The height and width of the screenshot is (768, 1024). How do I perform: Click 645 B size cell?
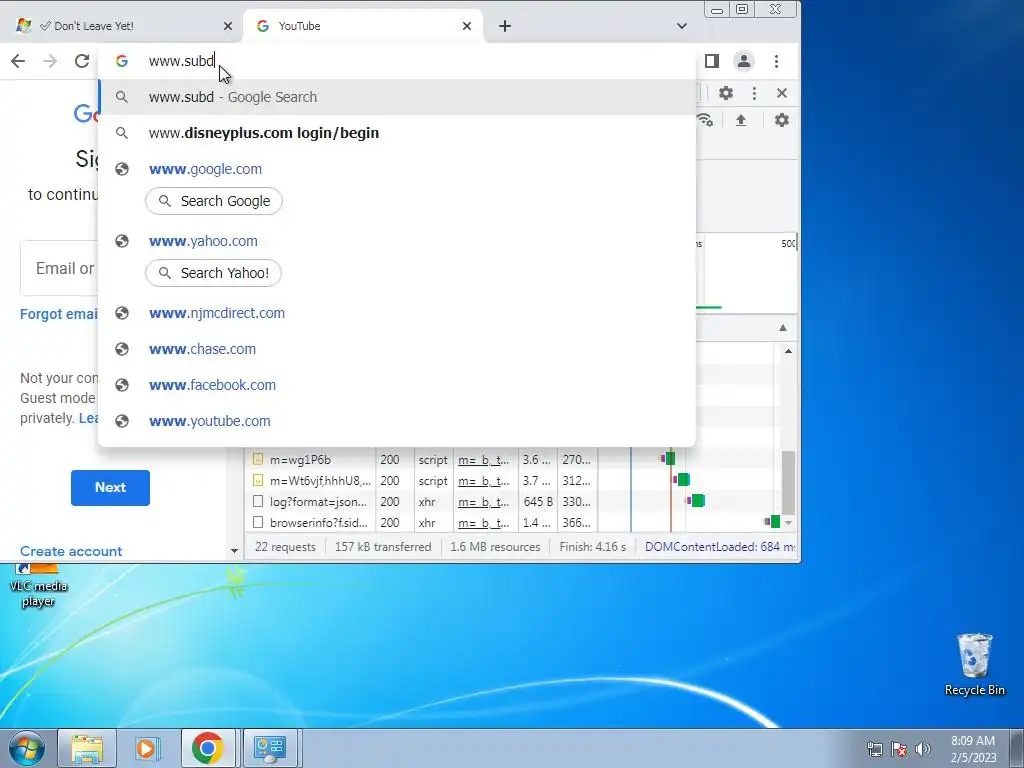[538, 502]
